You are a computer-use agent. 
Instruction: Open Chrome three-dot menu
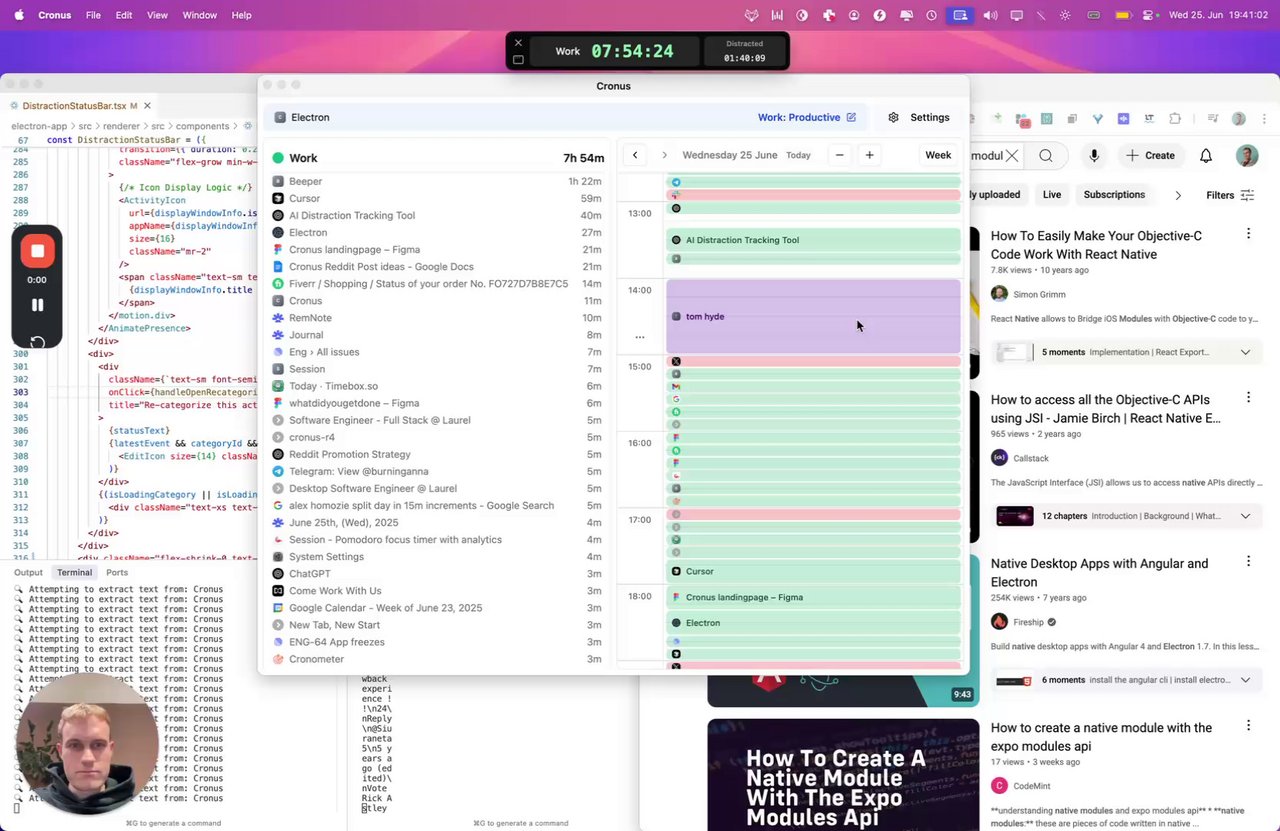1262,118
